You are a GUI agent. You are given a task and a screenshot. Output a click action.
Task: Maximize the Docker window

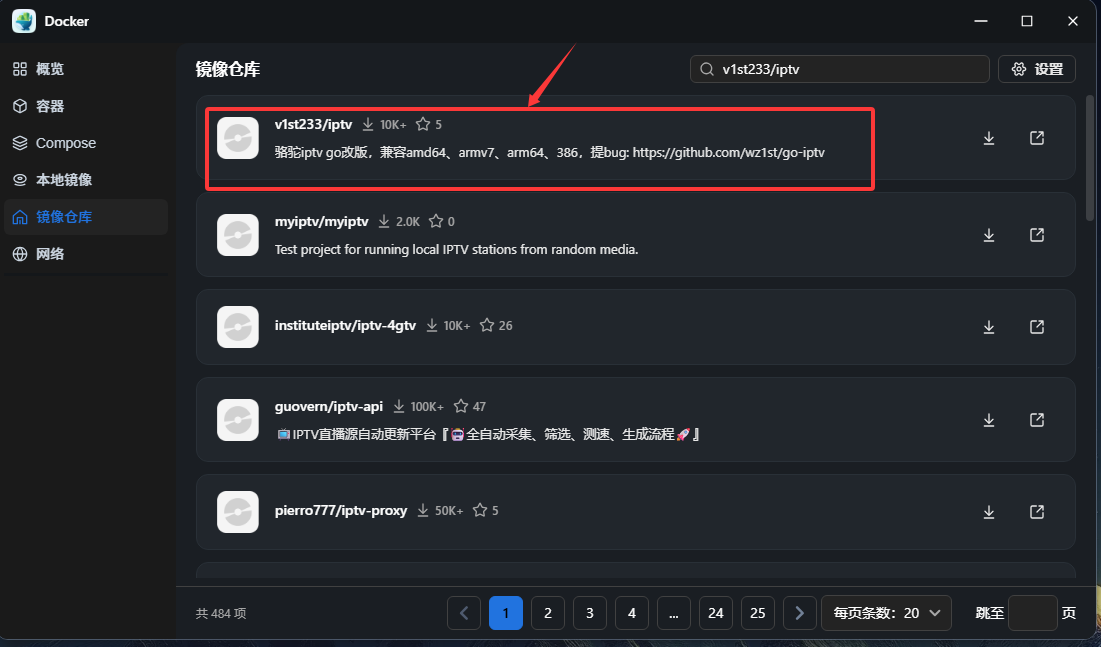1027,21
